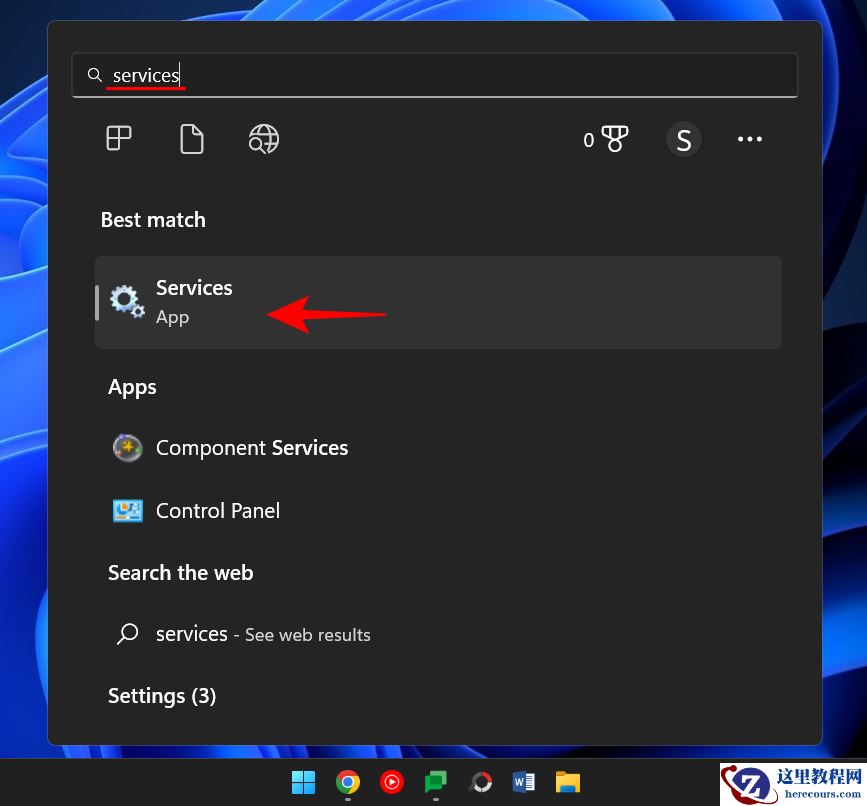Open Google Chat from the taskbar
Screen dimensions: 867x806
(x=435, y=782)
